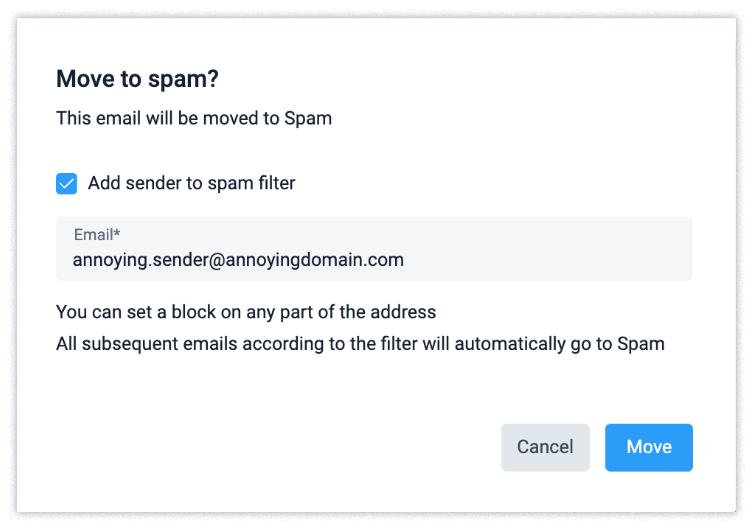This screenshot has width=753, height=530.
Task: Click "This email will be moved to Spam" text
Action: point(194,118)
